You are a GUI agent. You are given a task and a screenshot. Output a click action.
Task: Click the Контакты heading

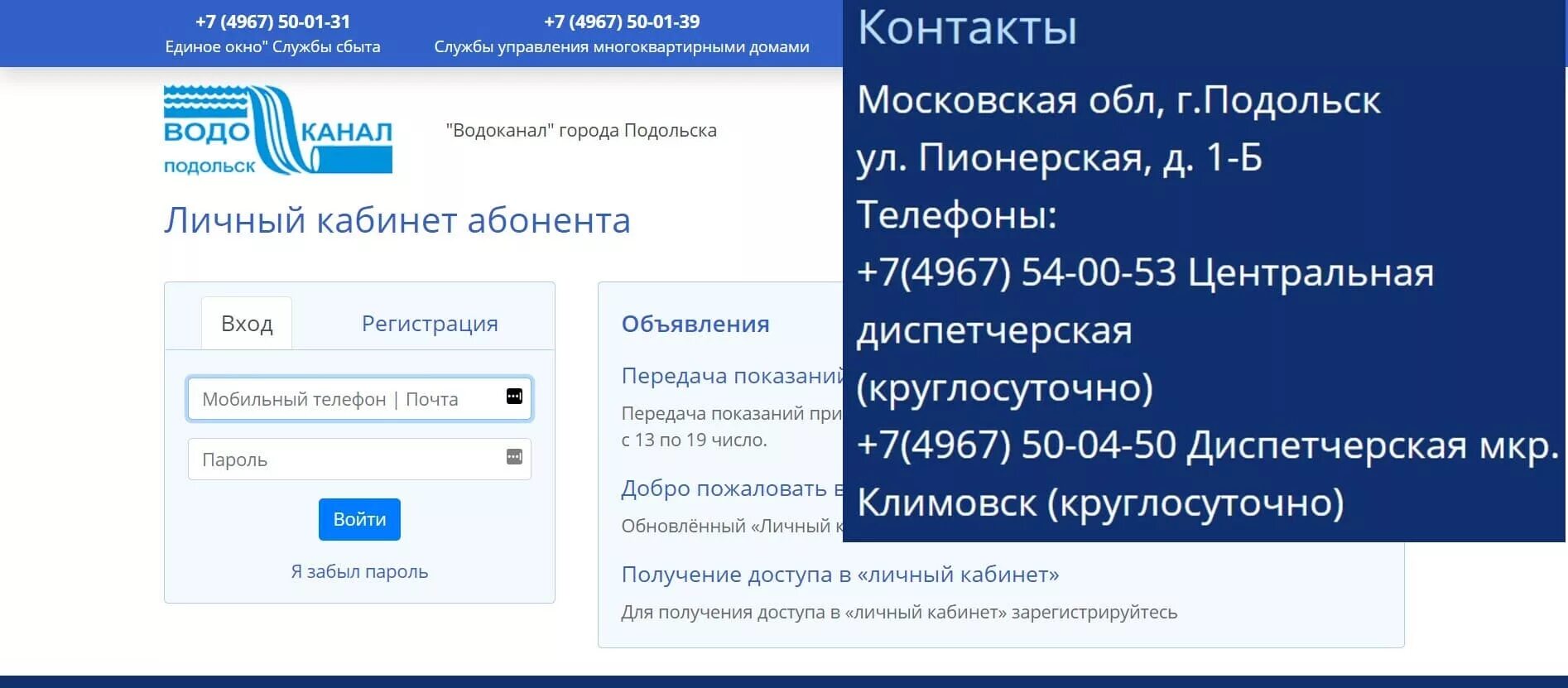(967, 27)
